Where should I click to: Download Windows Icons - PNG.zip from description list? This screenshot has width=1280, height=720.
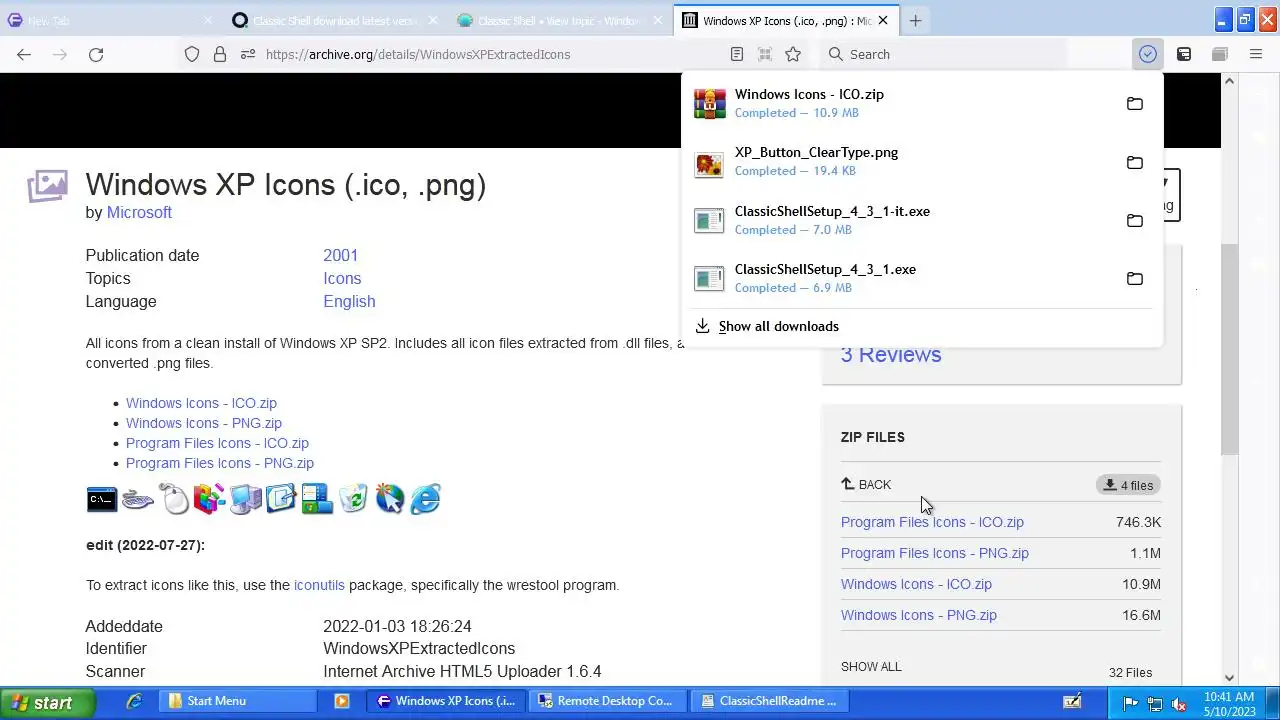click(x=204, y=423)
